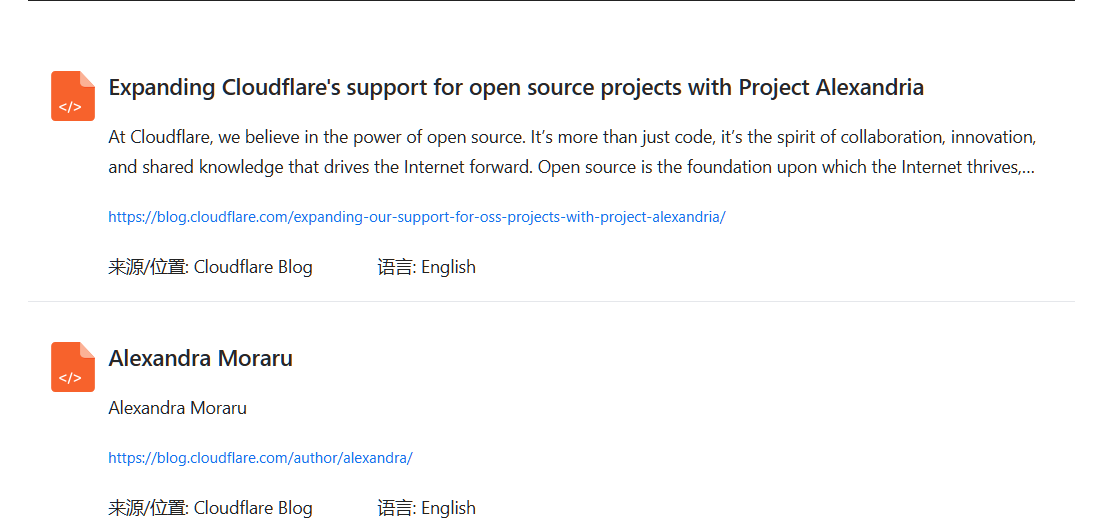Viewport: 1095px width, 529px height.
Task: Follow the project-alexandria blog URL link
Action: click(x=417, y=217)
